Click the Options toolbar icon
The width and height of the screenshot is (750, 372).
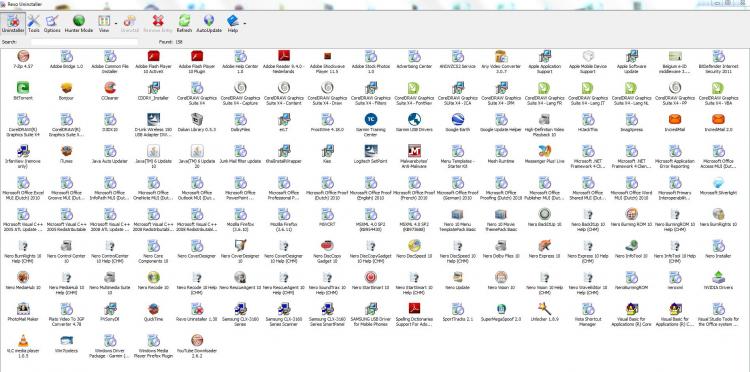pyautogui.click(x=52, y=23)
